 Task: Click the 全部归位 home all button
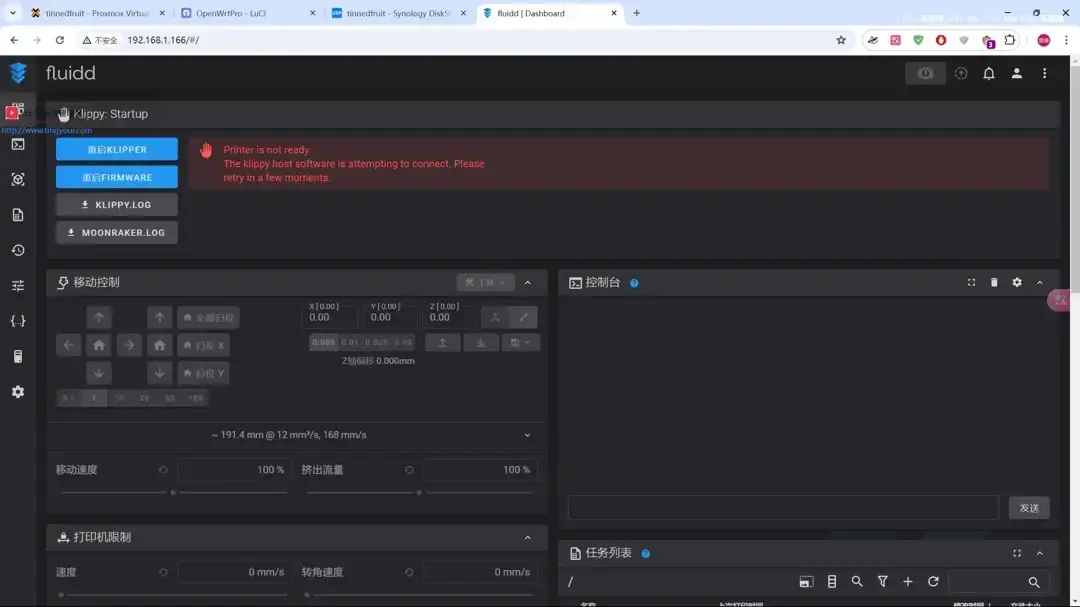click(x=208, y=318)
